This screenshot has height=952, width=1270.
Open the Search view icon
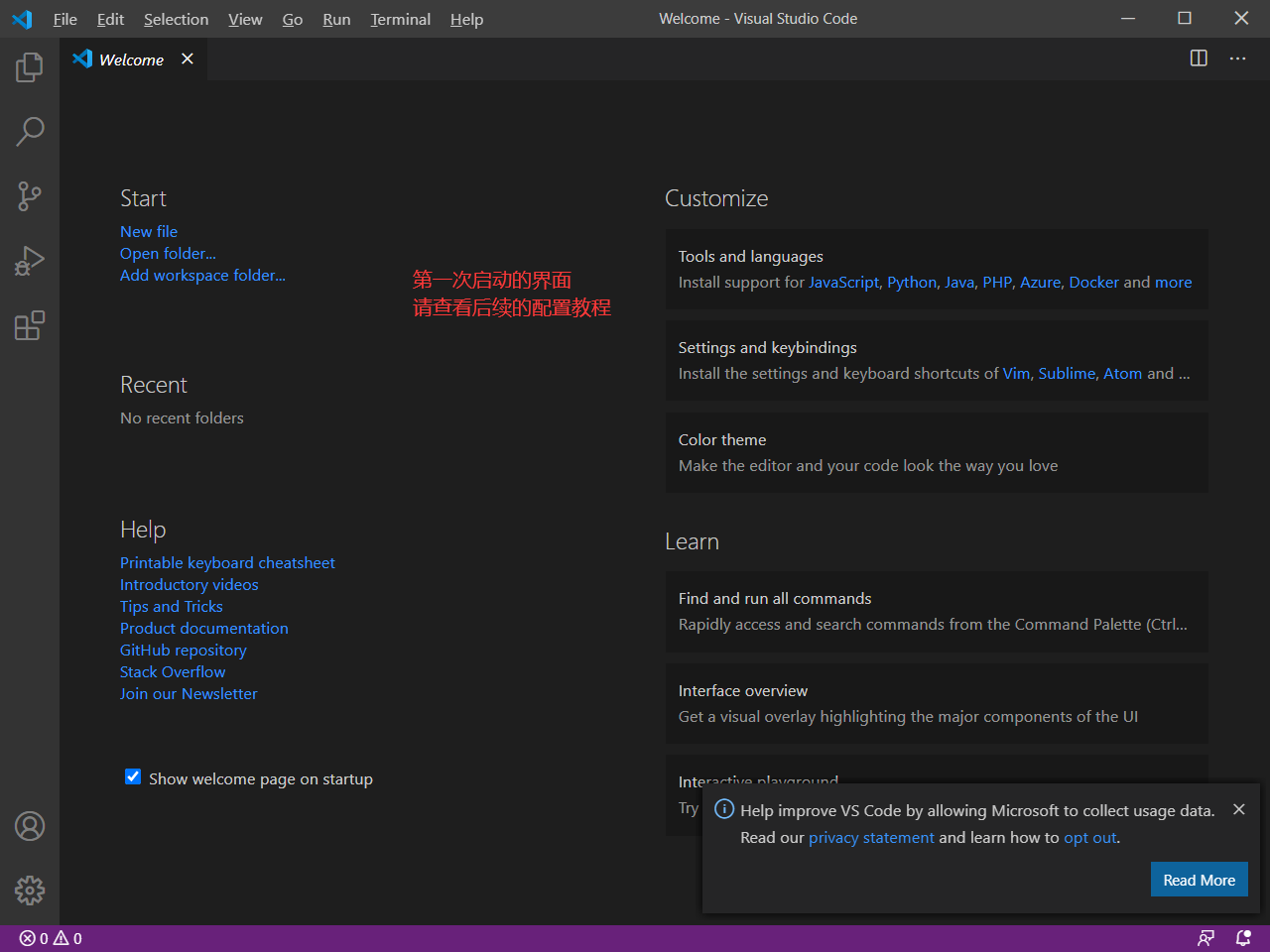click(30, 131)
